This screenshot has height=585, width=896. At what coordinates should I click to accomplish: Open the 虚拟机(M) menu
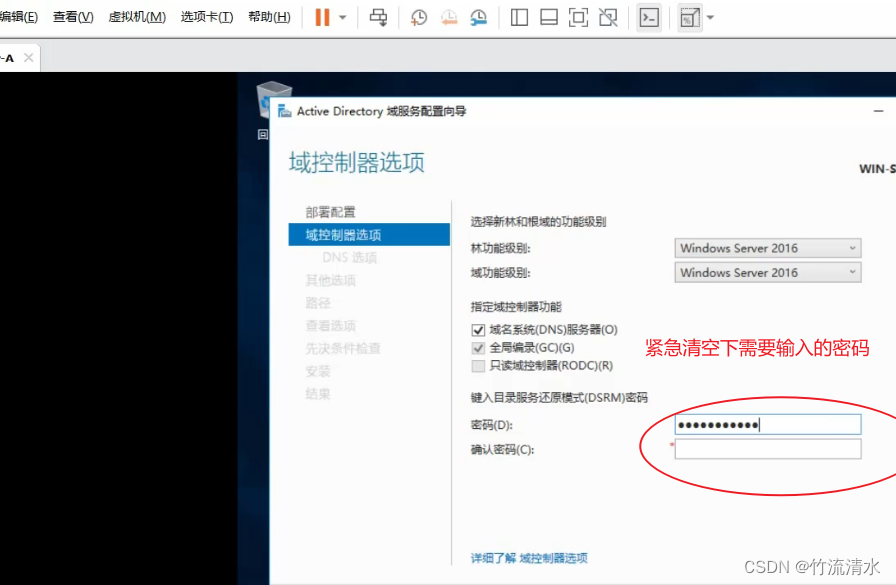137,17
